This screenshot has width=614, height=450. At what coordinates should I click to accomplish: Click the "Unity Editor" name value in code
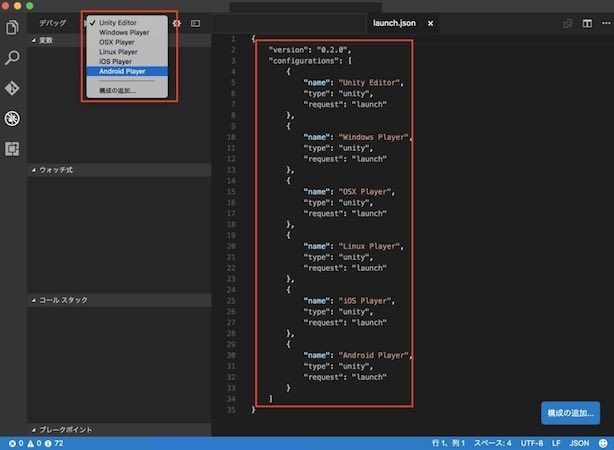(369, 83)
